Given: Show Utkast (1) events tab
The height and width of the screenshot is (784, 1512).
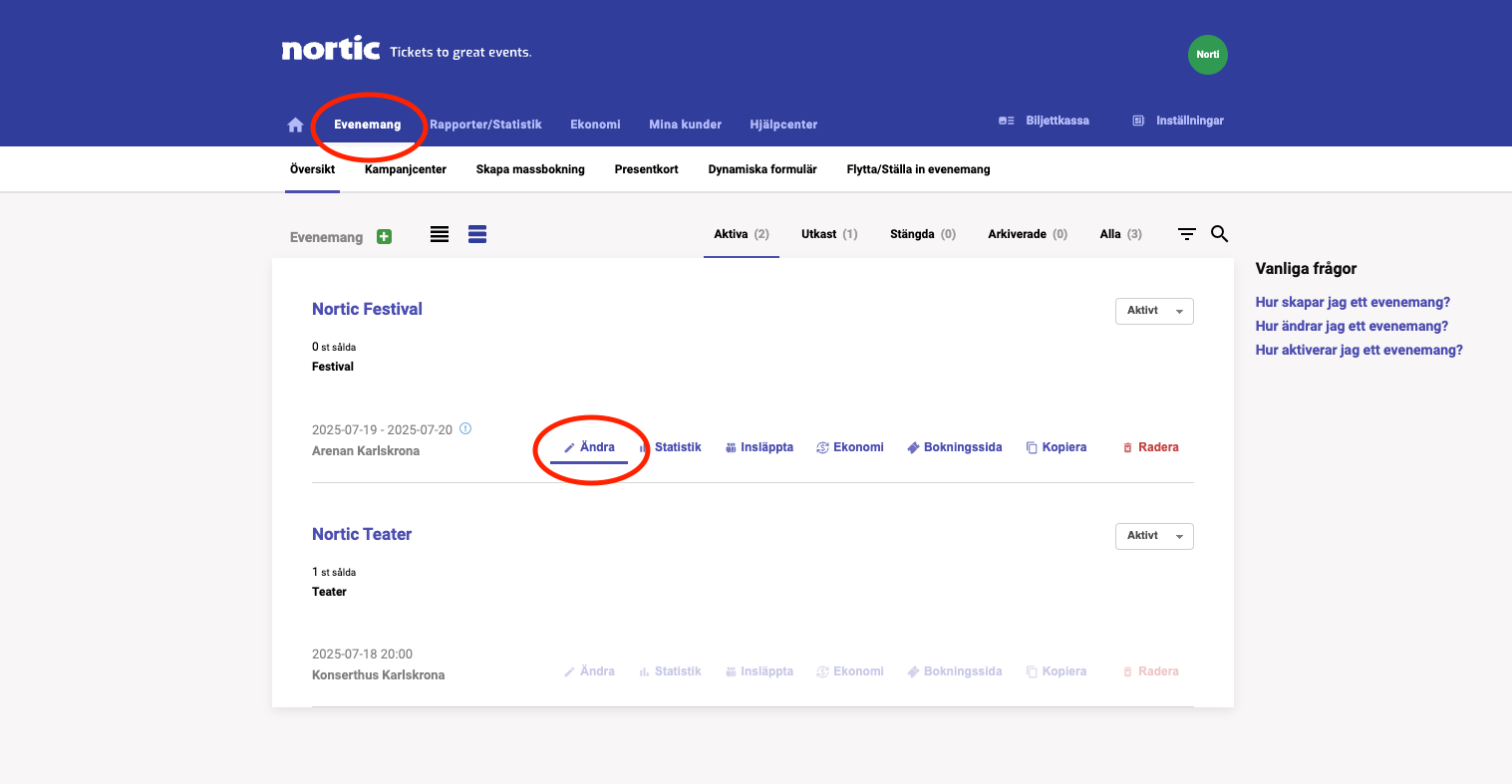Looking at the screenshot, I should point(829,234).
